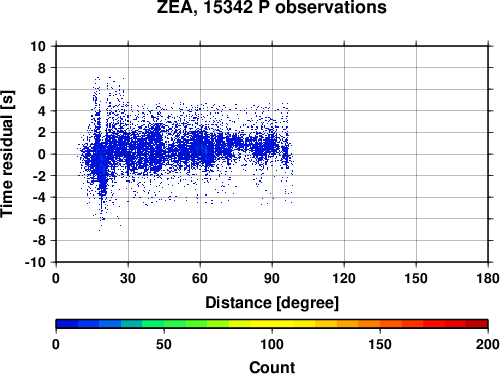Select the dark blue colorbar segment near 0
Screen dimensions: 500x374
coord(67,324)
